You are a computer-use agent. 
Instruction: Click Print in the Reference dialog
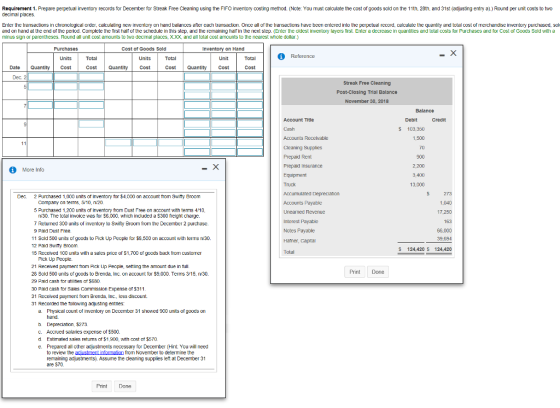click(x=355, y=272)
